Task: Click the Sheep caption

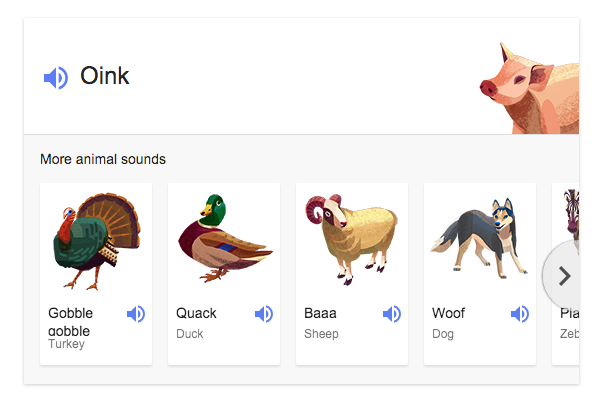Action: click(x=321, y=334)
